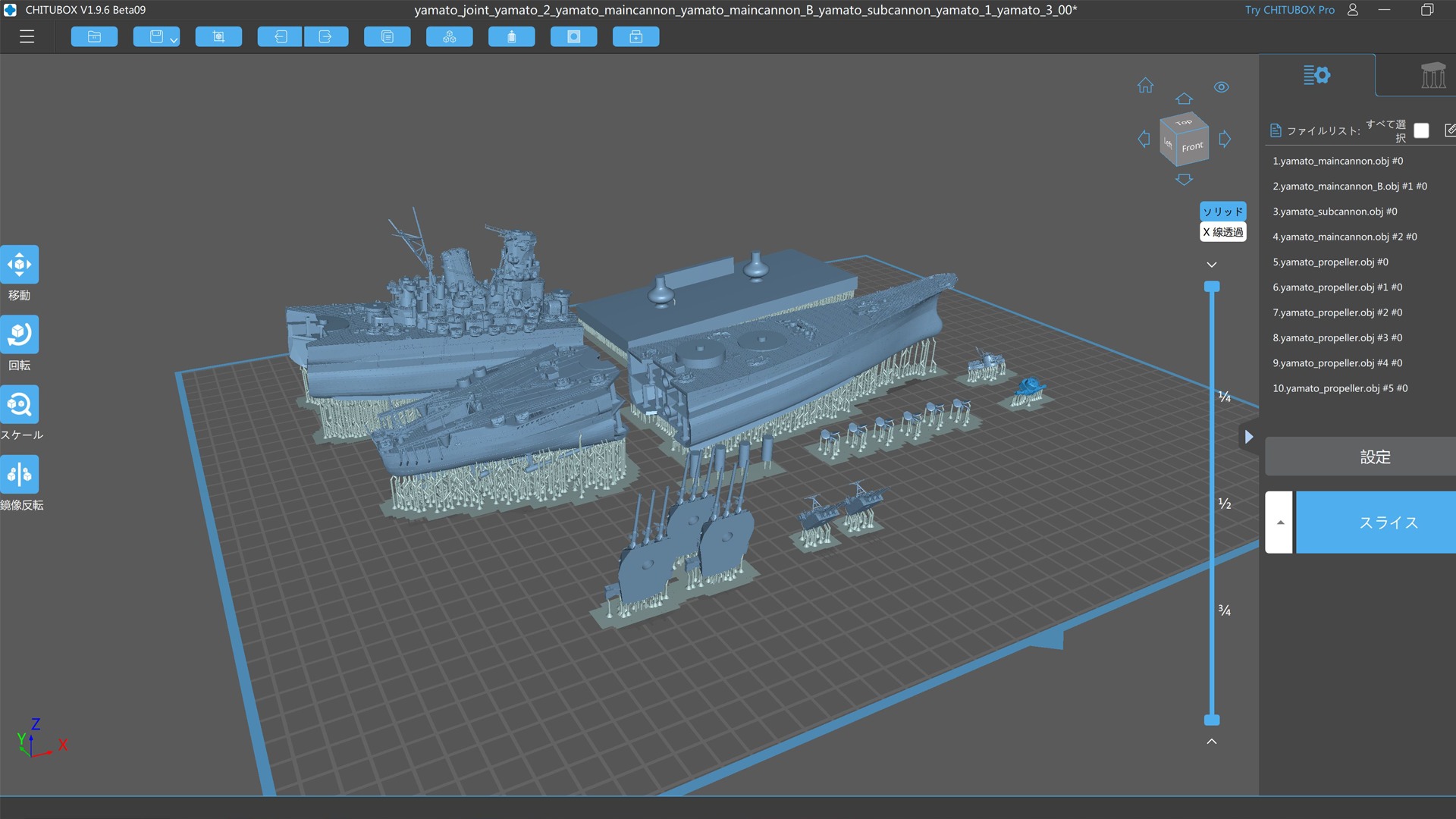Open the auto layout cubes icon

pyautogui.click(x=449, y=36)
